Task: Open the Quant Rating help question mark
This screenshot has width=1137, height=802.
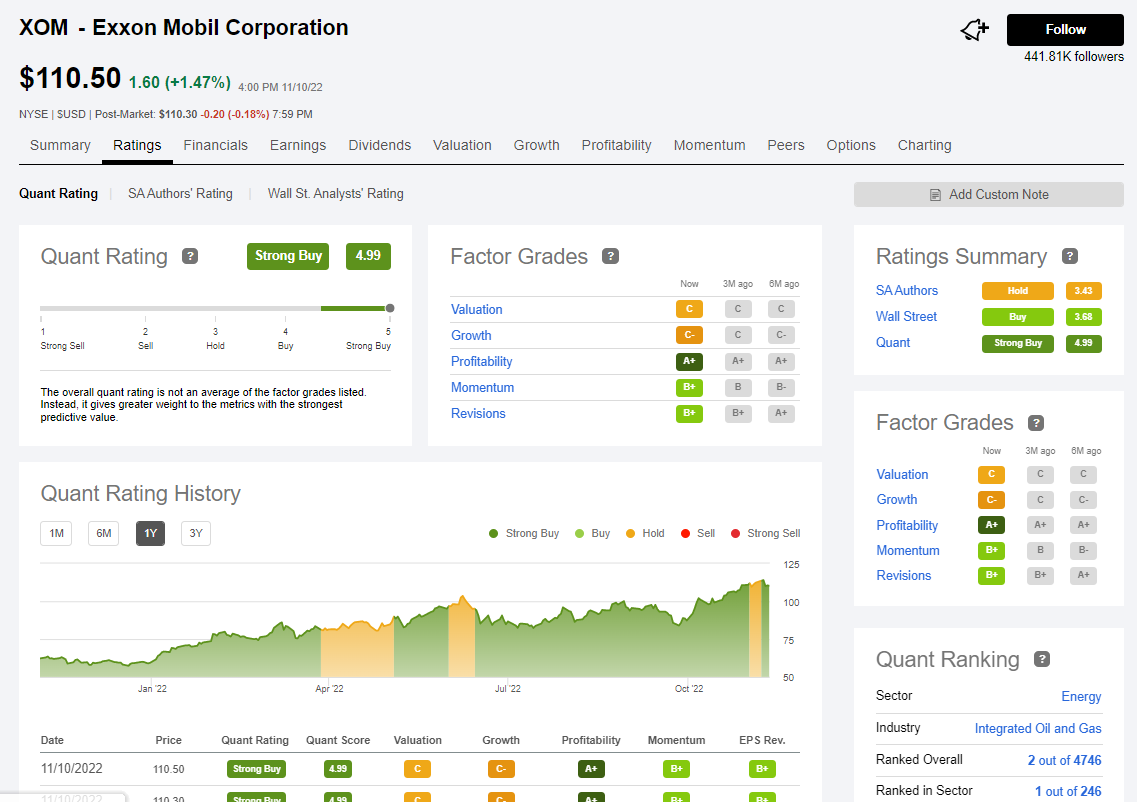Action: click(190, 256)
